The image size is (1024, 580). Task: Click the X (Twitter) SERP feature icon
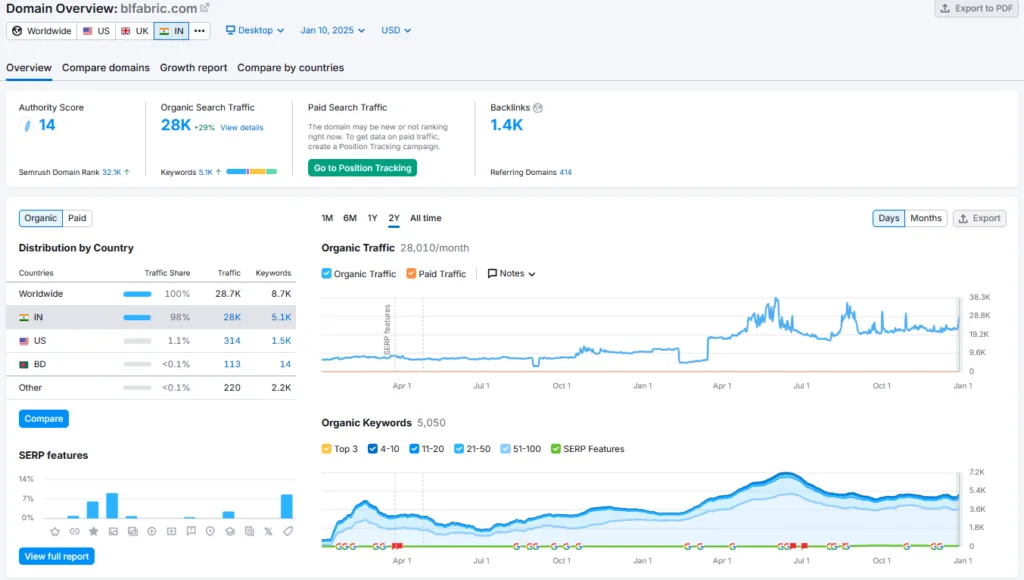[x=268, y=532]
